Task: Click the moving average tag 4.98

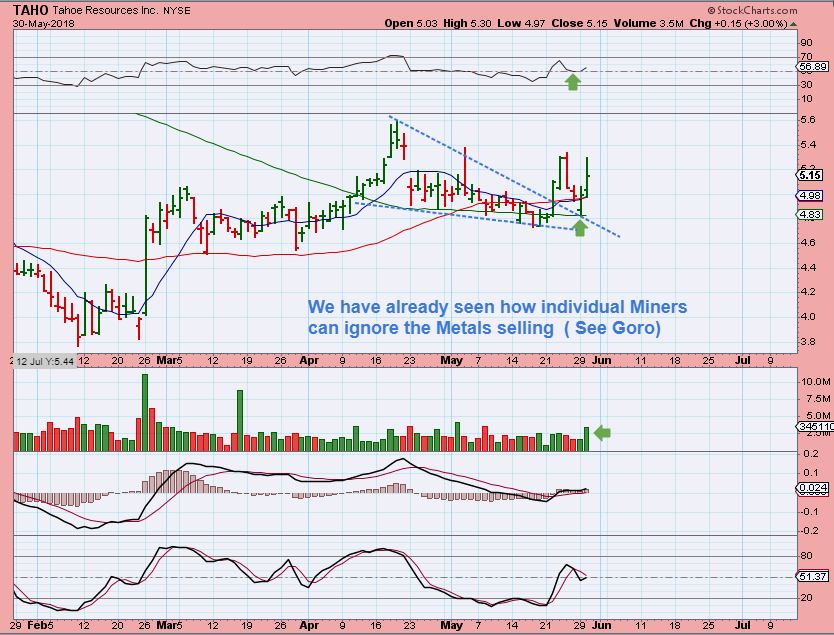Action: pyautogui.click(x=810, y=196)
